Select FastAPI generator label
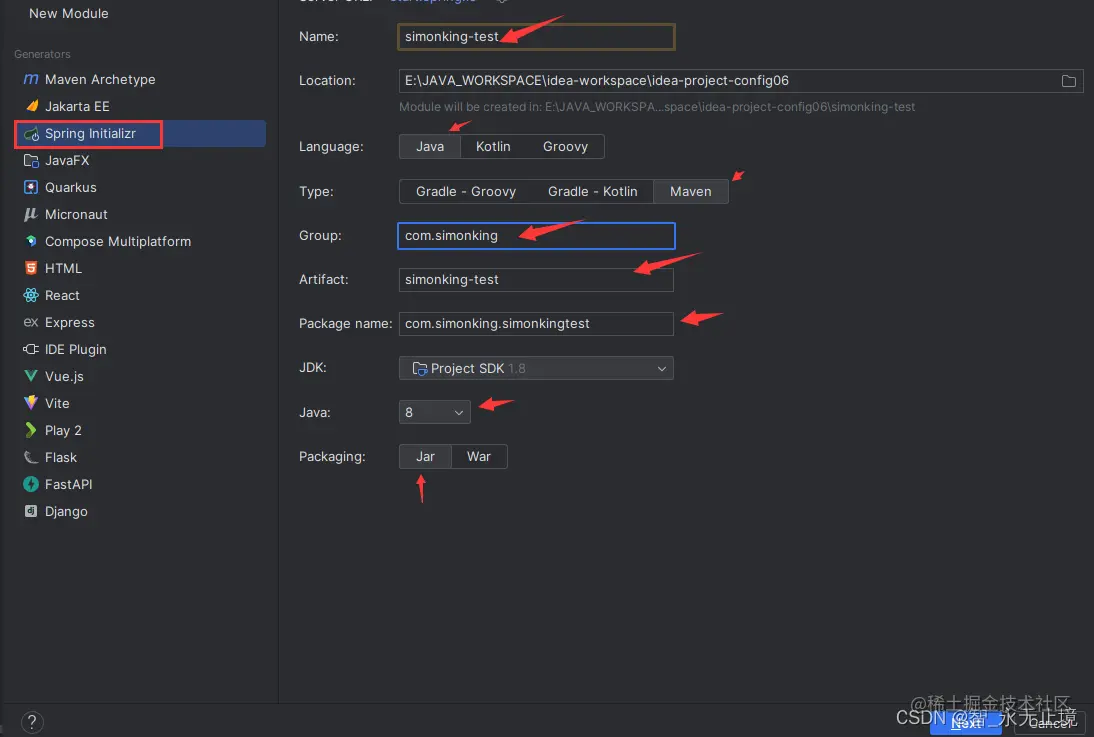1094x737 pixels. tap(68, 484)
